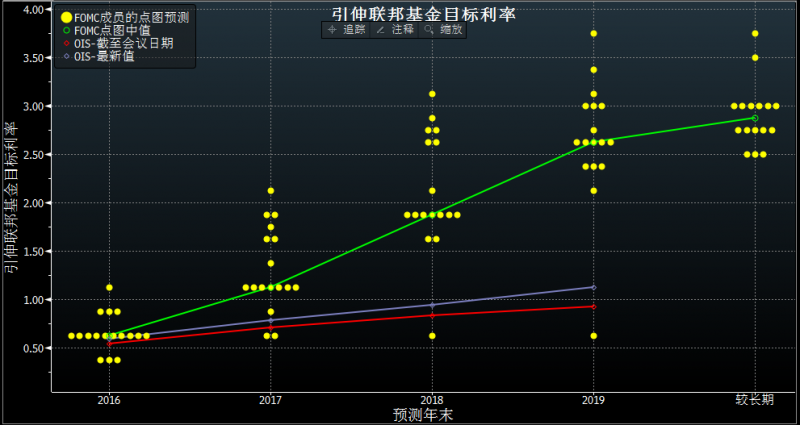Click the red OIS-截至会议日期 legend diamond
This screenshot has height=425, width=800.
click(66, 43)
